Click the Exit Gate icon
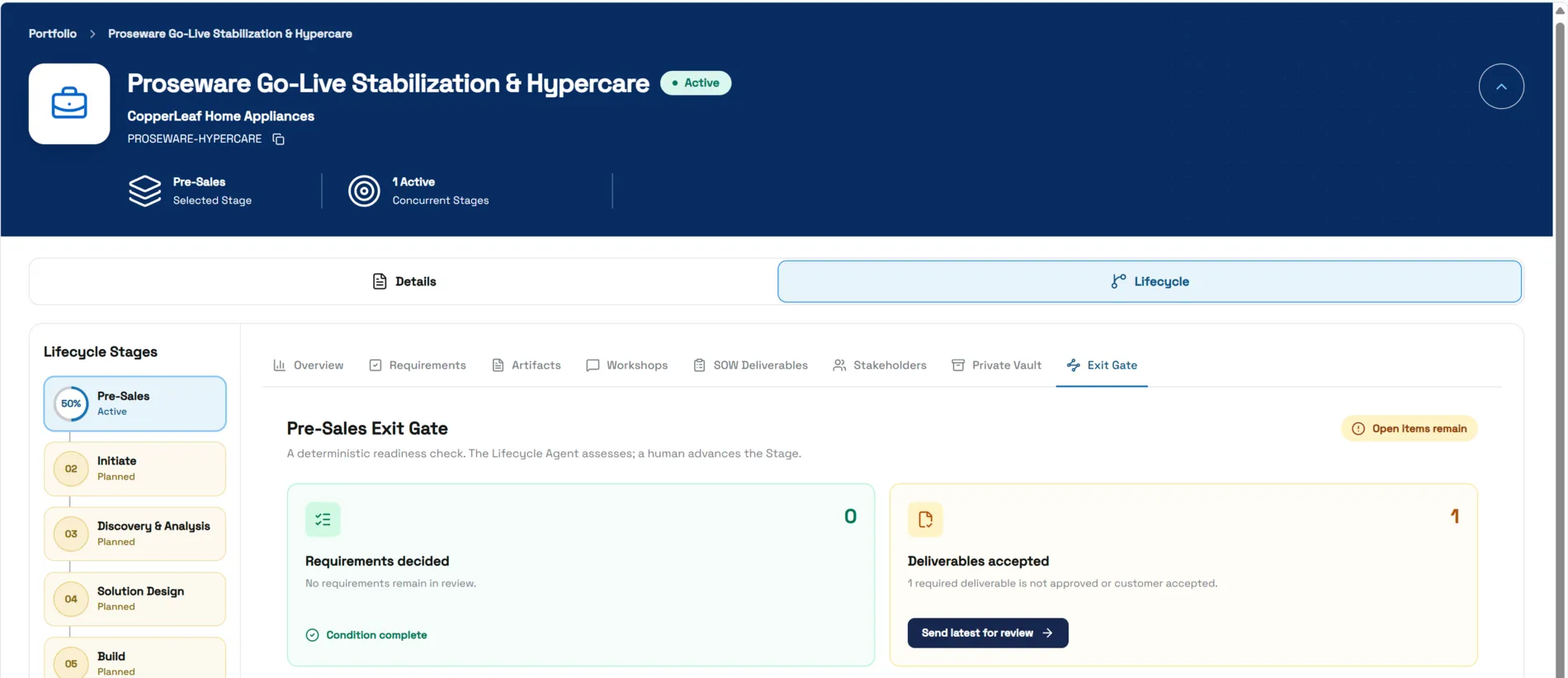Viewport: 1568px width, 678px height. coord(1074,365)
